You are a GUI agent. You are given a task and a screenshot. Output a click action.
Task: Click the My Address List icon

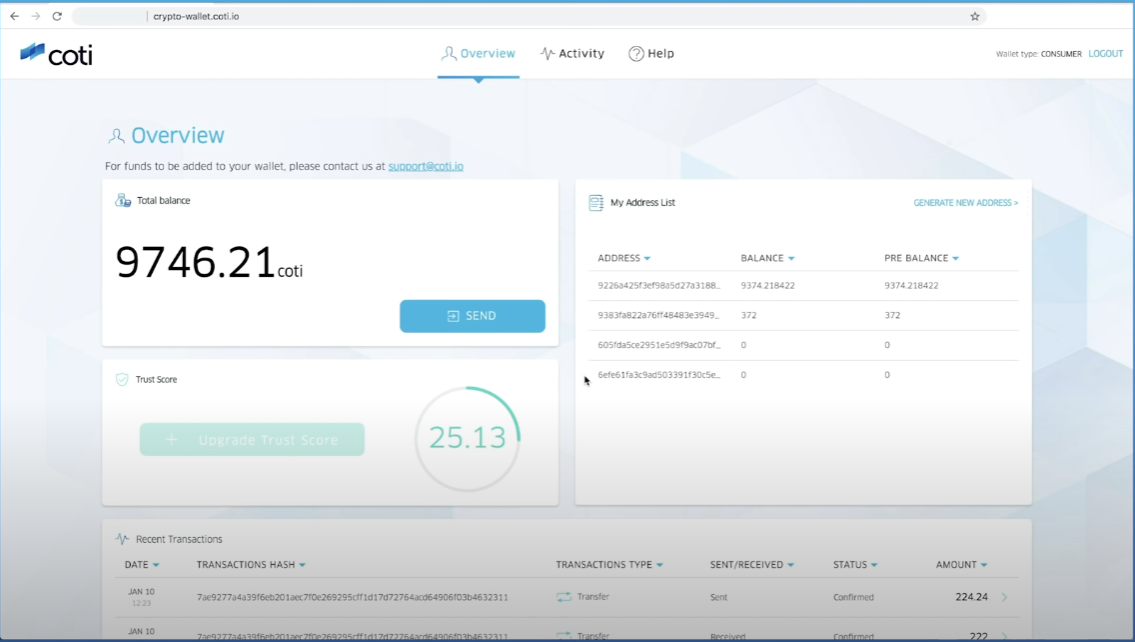point(596,203)
